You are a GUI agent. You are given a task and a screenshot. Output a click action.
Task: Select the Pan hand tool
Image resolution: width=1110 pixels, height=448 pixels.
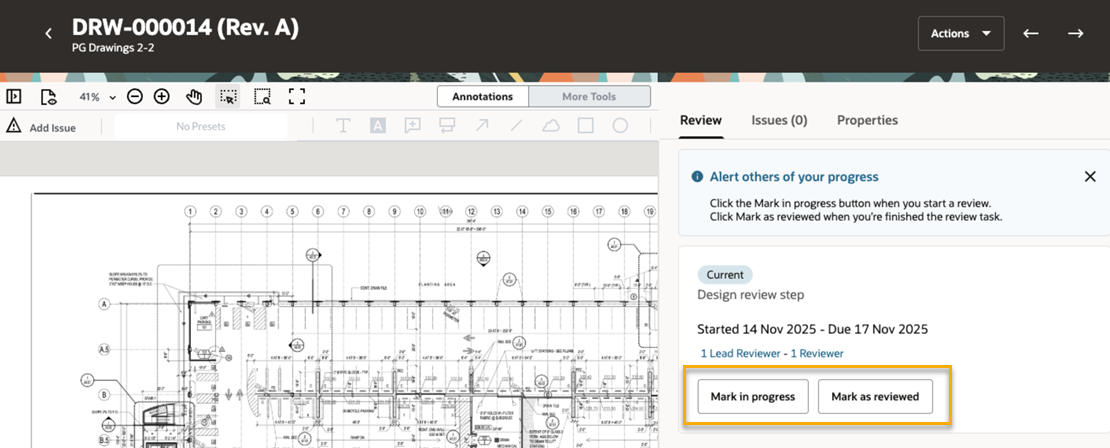pos(194,97)
